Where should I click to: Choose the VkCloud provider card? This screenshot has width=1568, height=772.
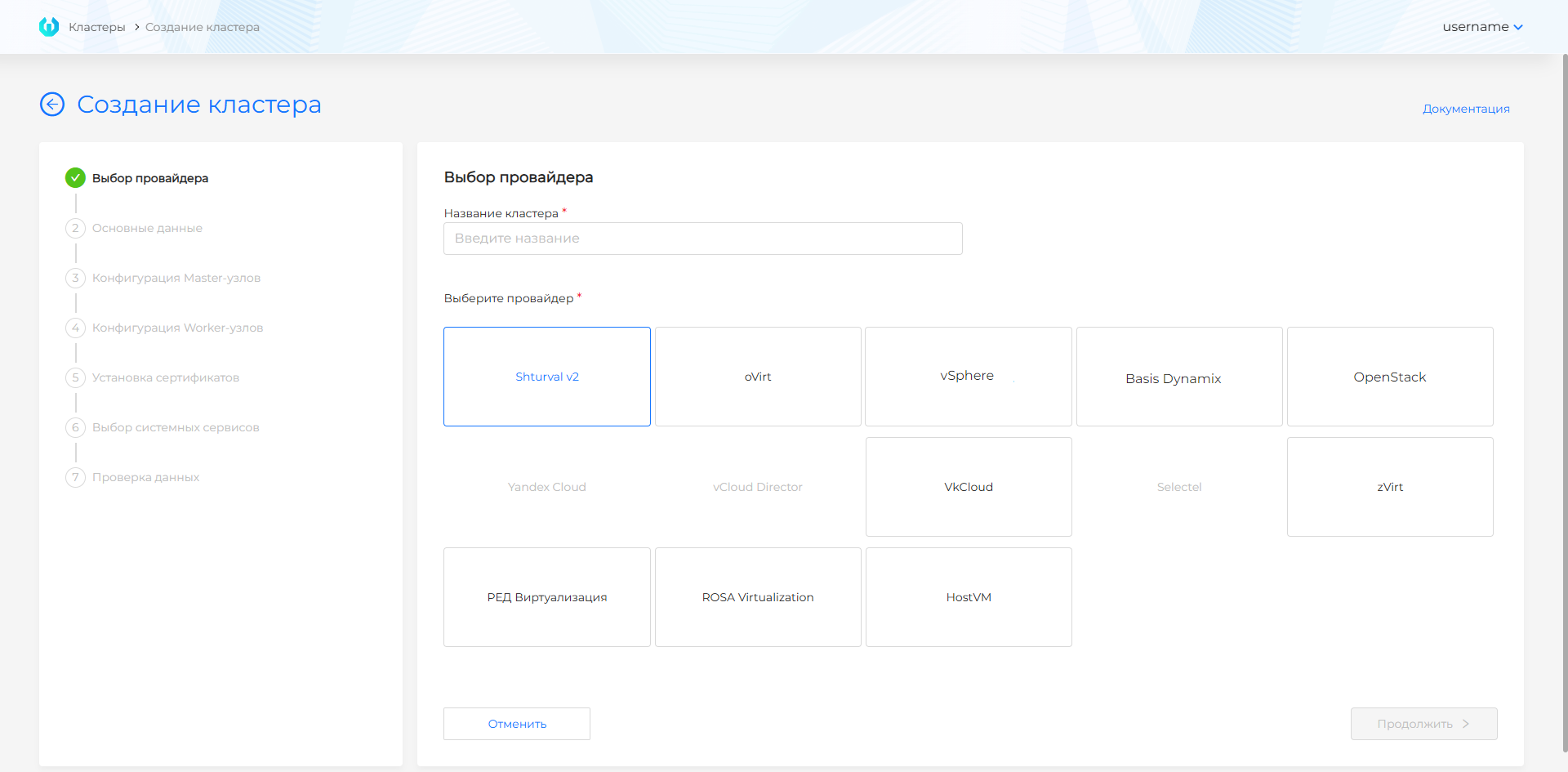tap(969, 487)
